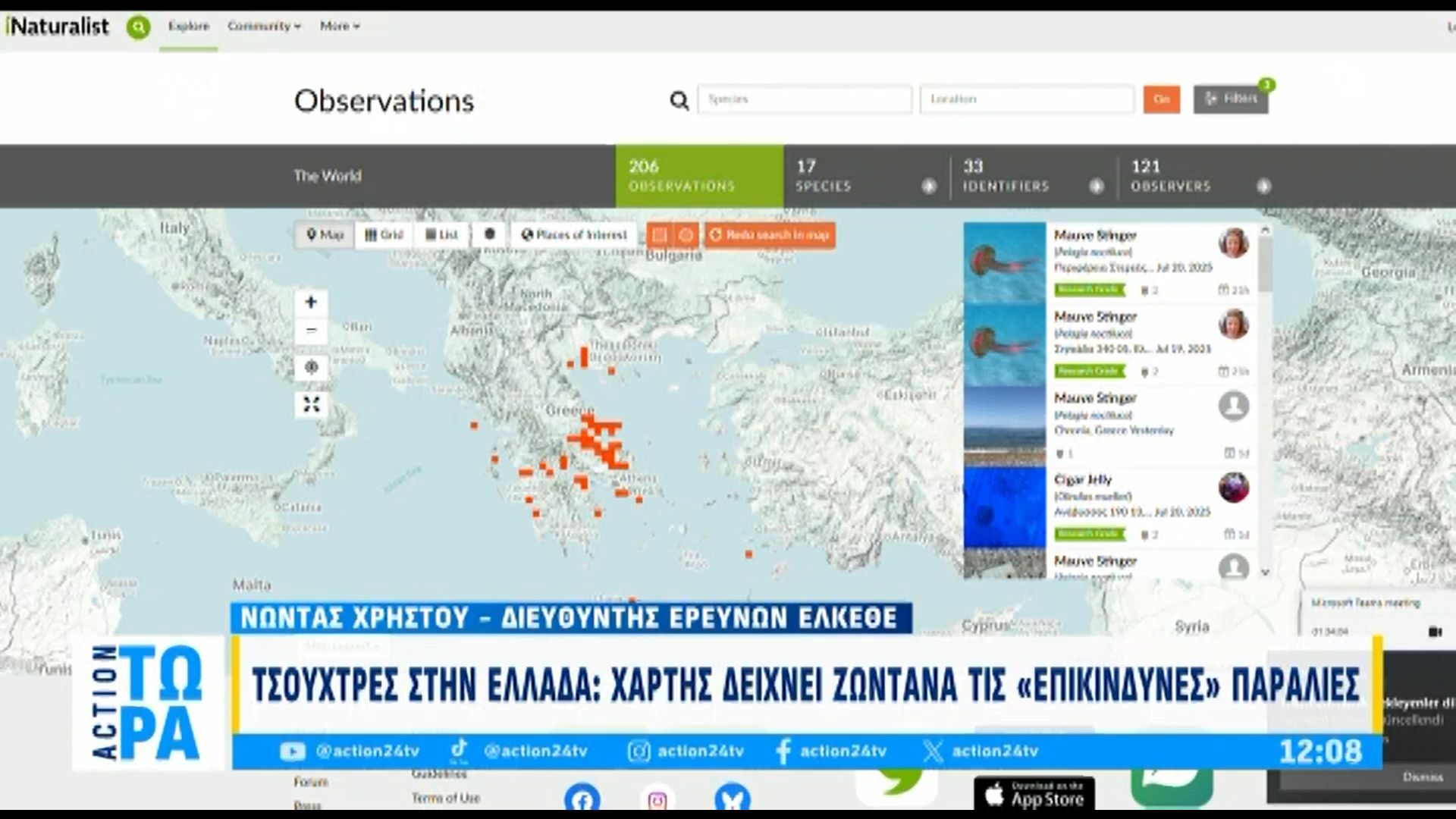The height and width of the screenshot is (819, 1456).
Task: Toggle full-screen map with the expand icon
Action: pyautogui.click(x=311, y=404)
